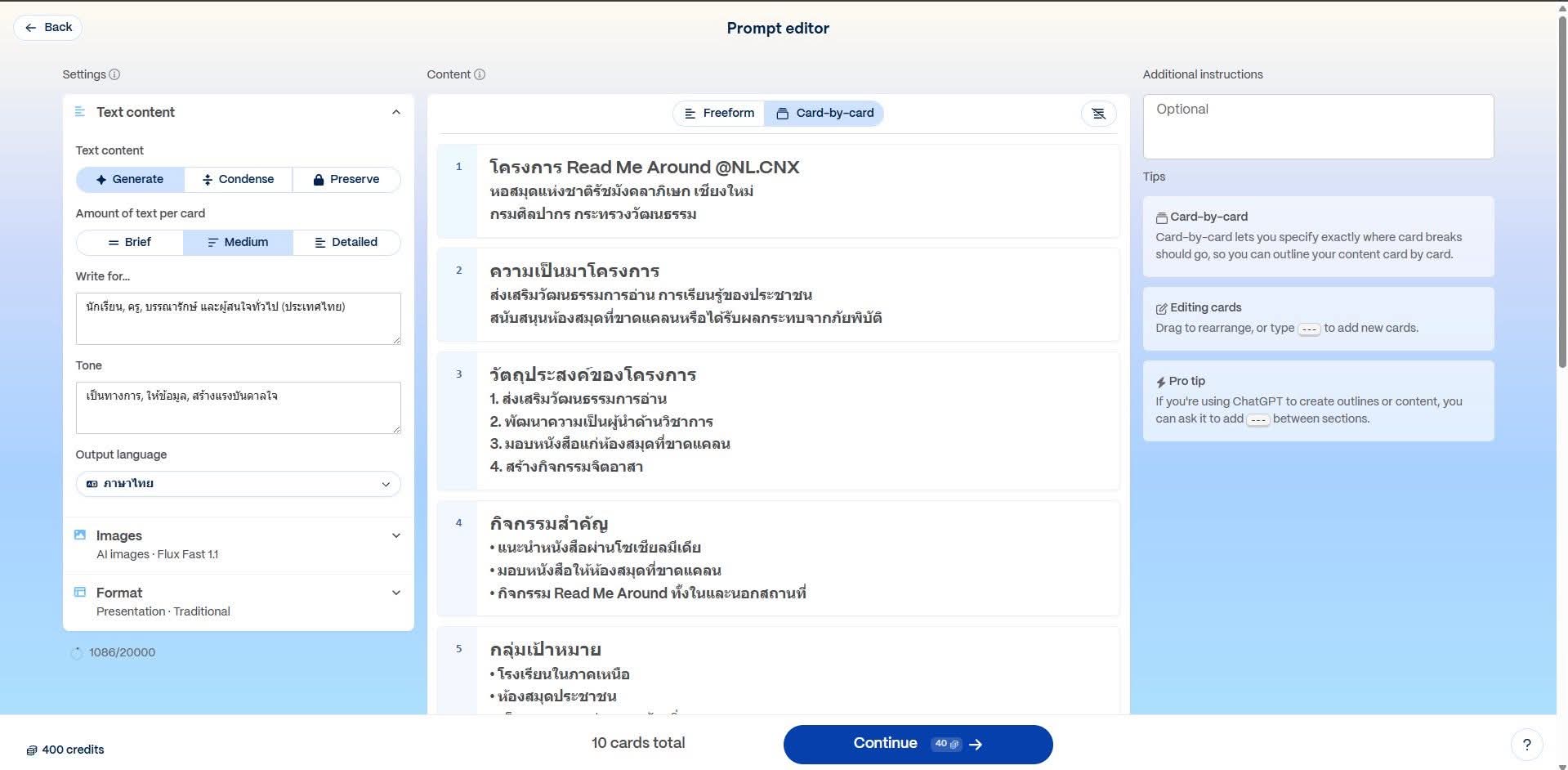Click the Images section picture icon
1568x770 pixels.
click(80, 535)
